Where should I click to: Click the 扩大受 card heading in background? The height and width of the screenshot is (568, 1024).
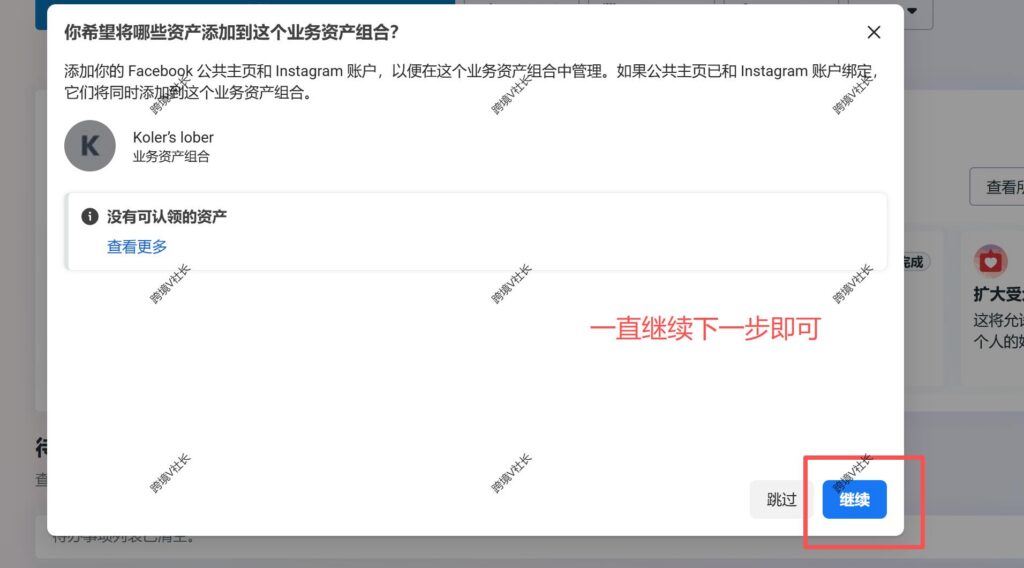tap(998, 294)
